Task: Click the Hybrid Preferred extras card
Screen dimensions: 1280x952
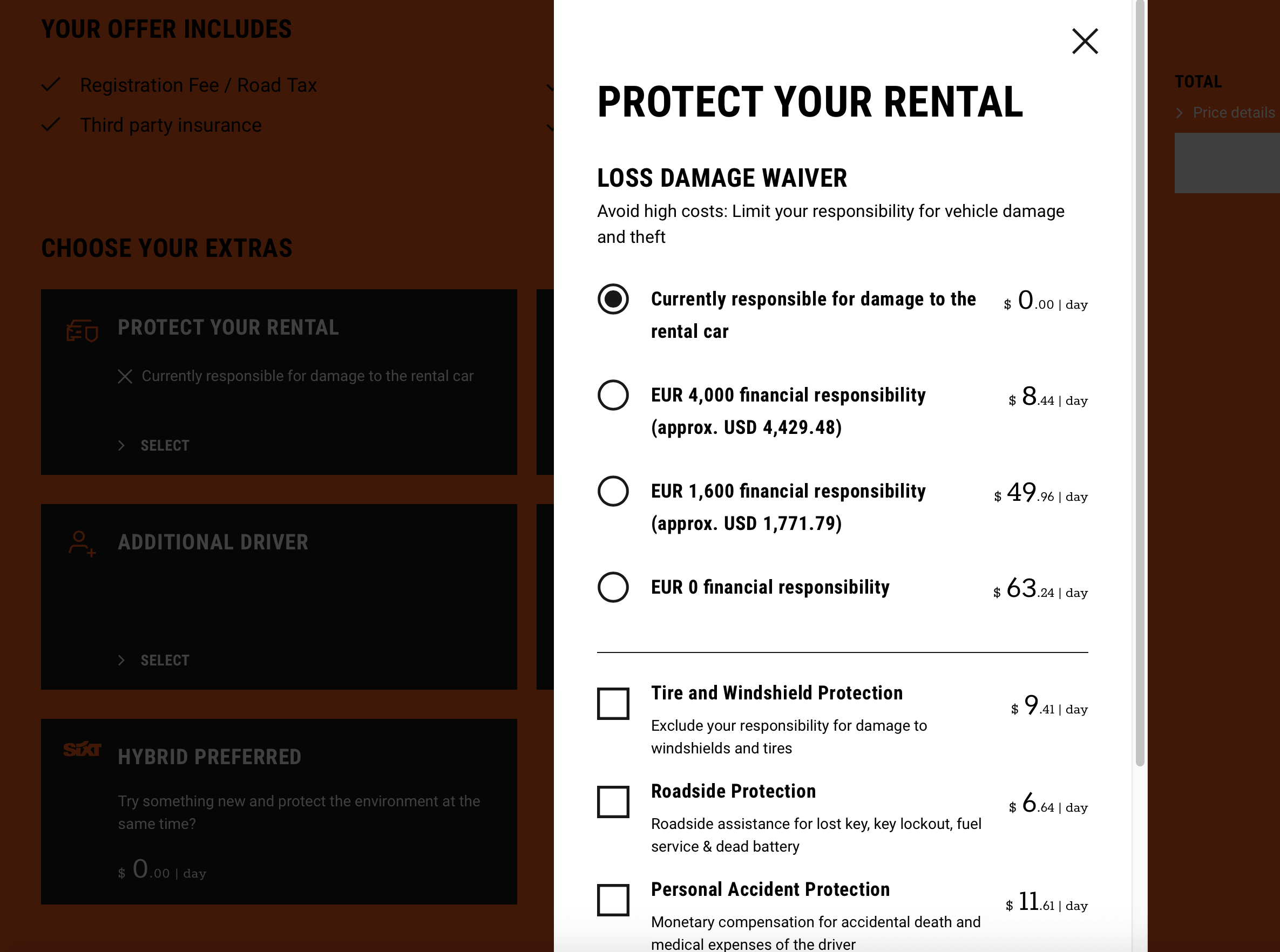Action: click(279, 811)
